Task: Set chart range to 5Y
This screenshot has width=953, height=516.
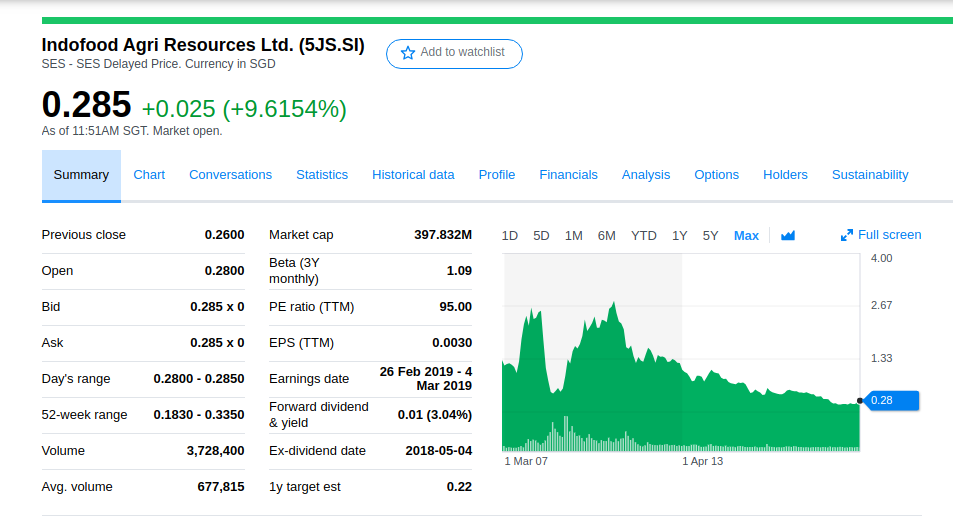Action: (x=710, y=236)
